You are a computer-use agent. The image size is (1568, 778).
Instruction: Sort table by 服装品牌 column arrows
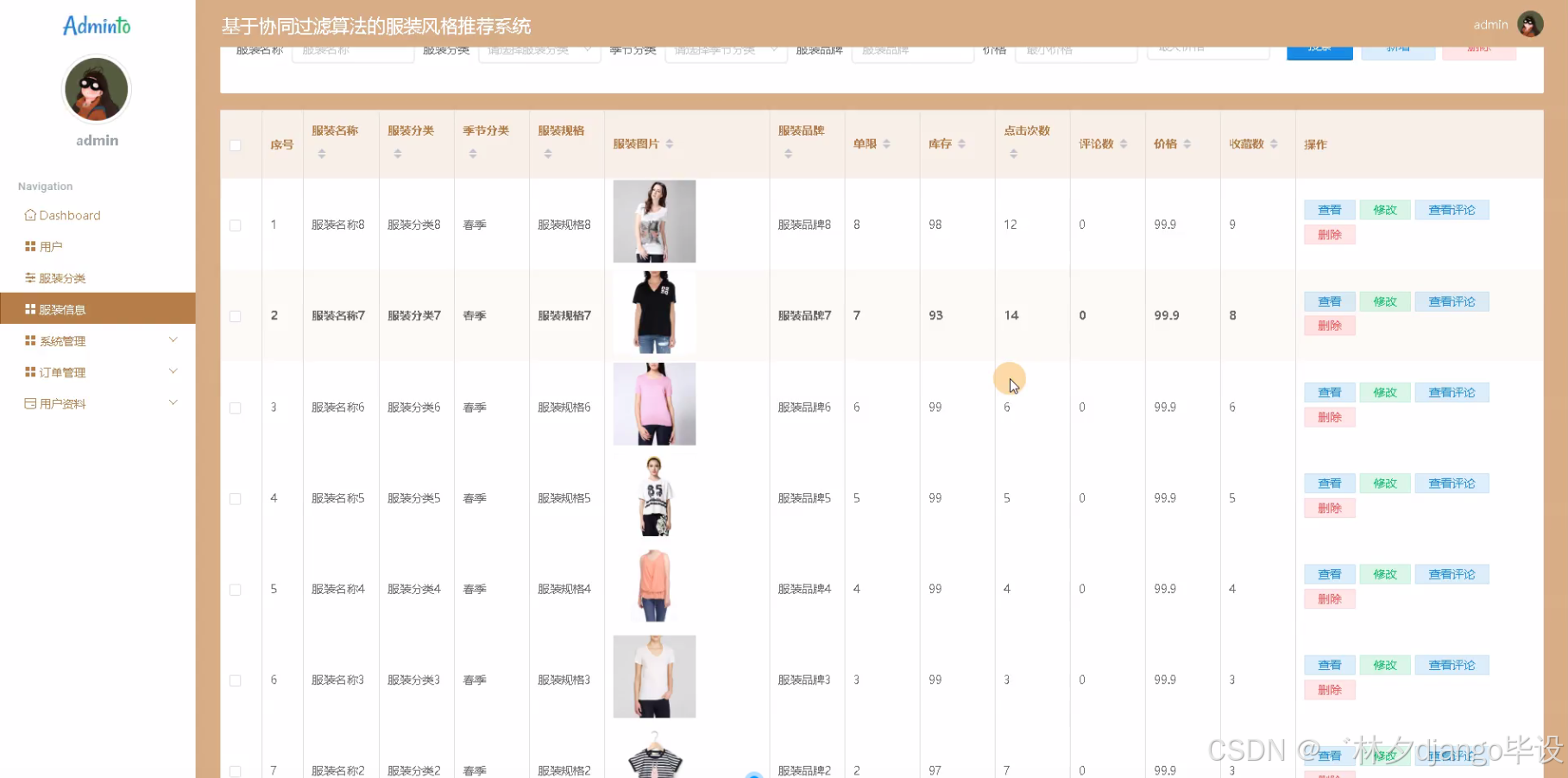[789, 154]
